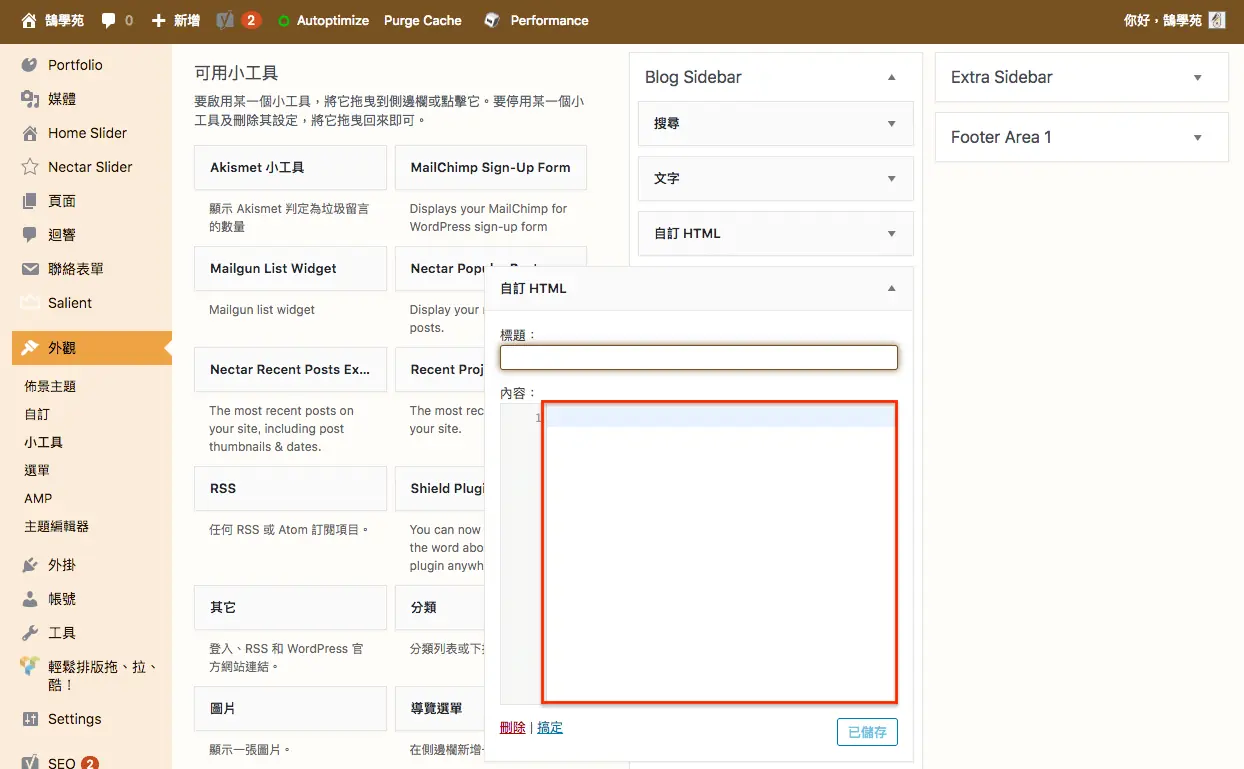Select the 圖片 image widget
The width and height of the screenshot is (1244, 769).
pos(290,708)
